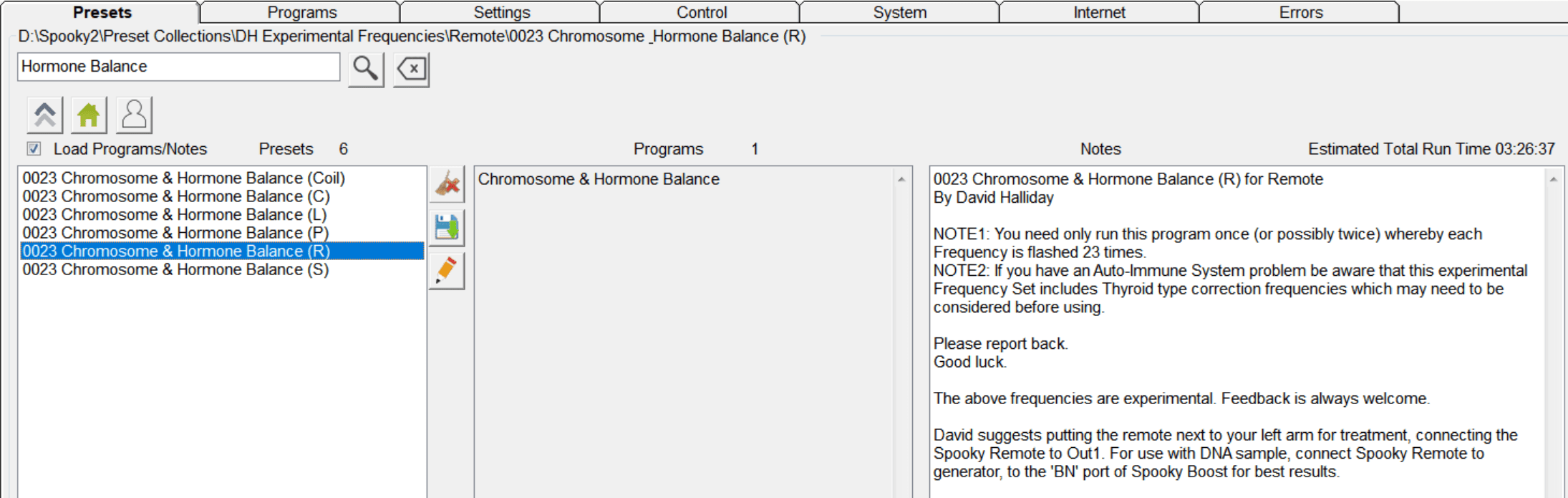The width and height of the screenshot is (1568, 498).
Task: Click the delete preset broom icon
Action: click(x=447, y=185)
